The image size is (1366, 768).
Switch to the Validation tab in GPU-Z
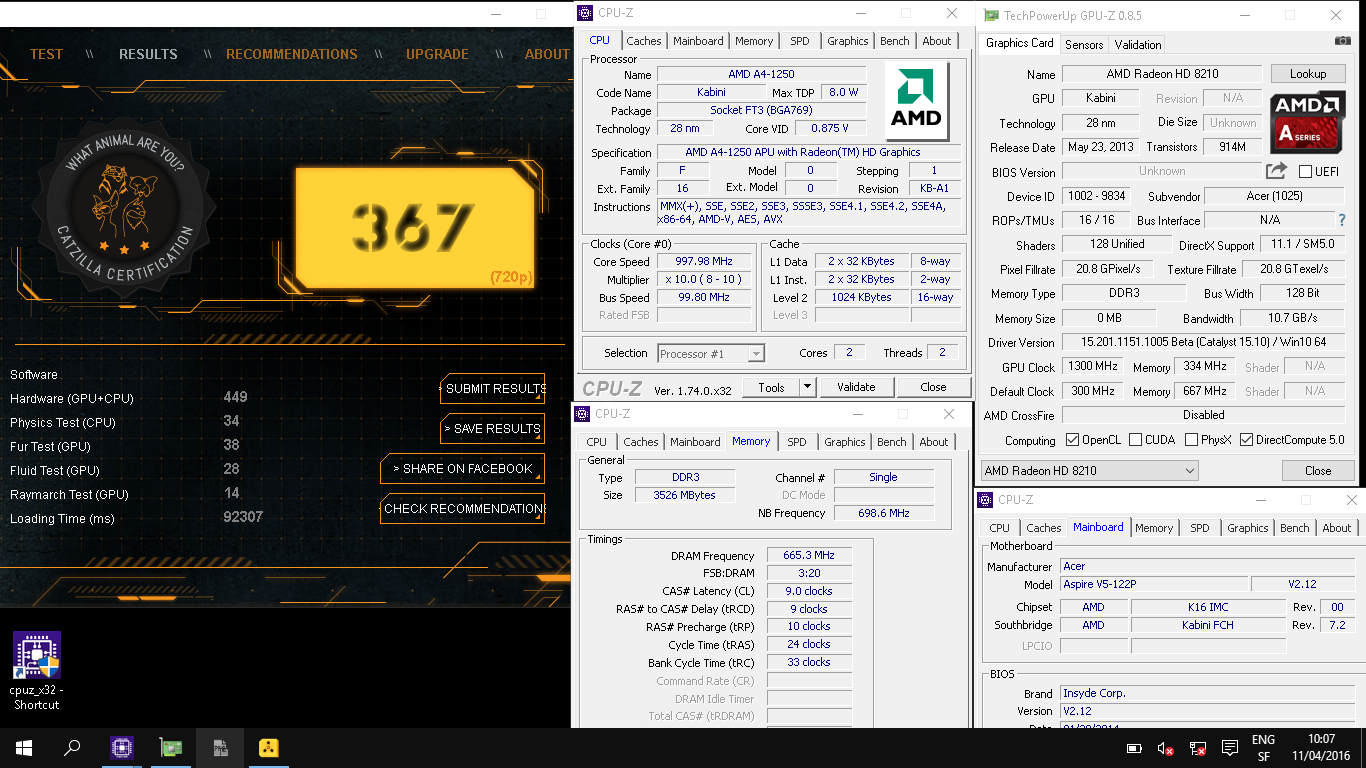[x=1138, y=44]
